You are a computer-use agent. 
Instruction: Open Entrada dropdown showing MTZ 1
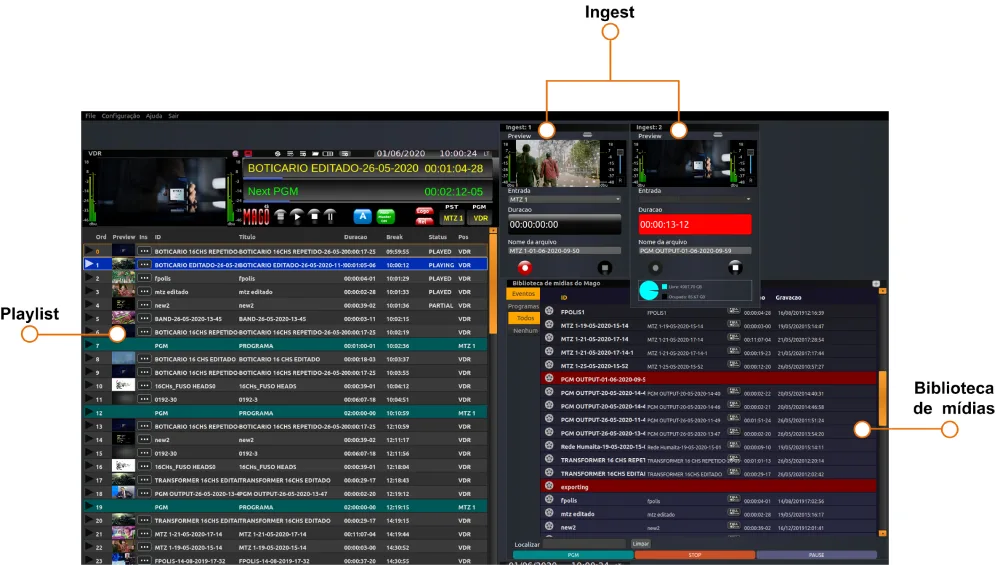564,200
